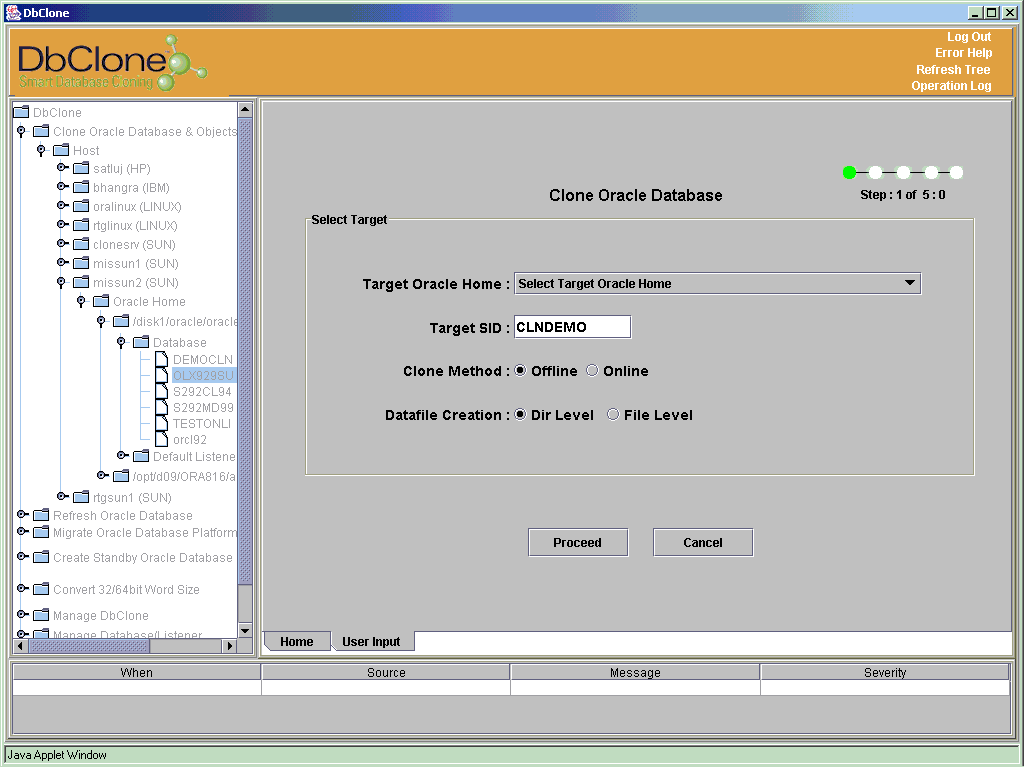Click the Migrate Oracle Database Platform folder icon

(x=41, y=532)
